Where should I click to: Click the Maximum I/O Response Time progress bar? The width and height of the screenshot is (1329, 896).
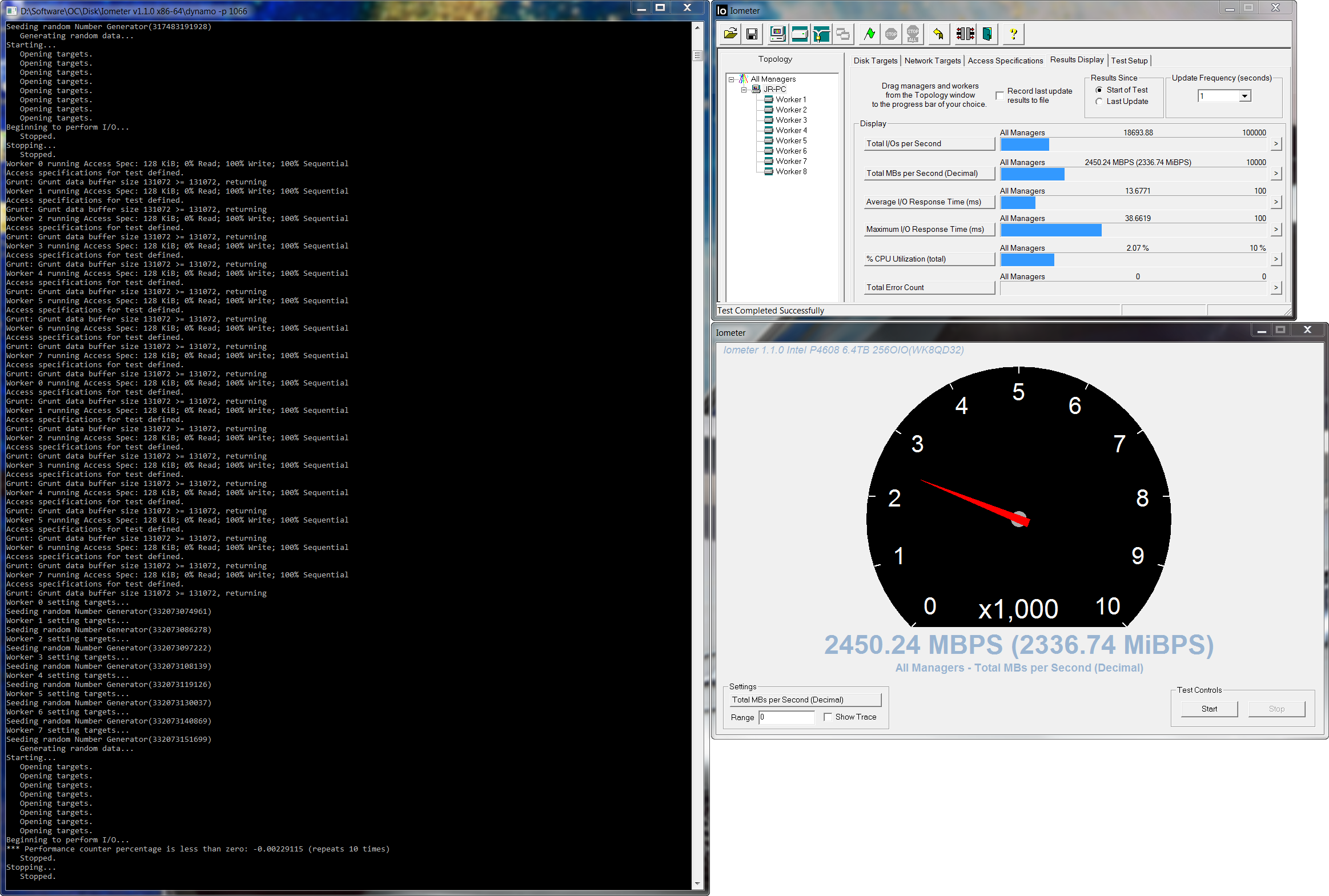point(1134,230)
